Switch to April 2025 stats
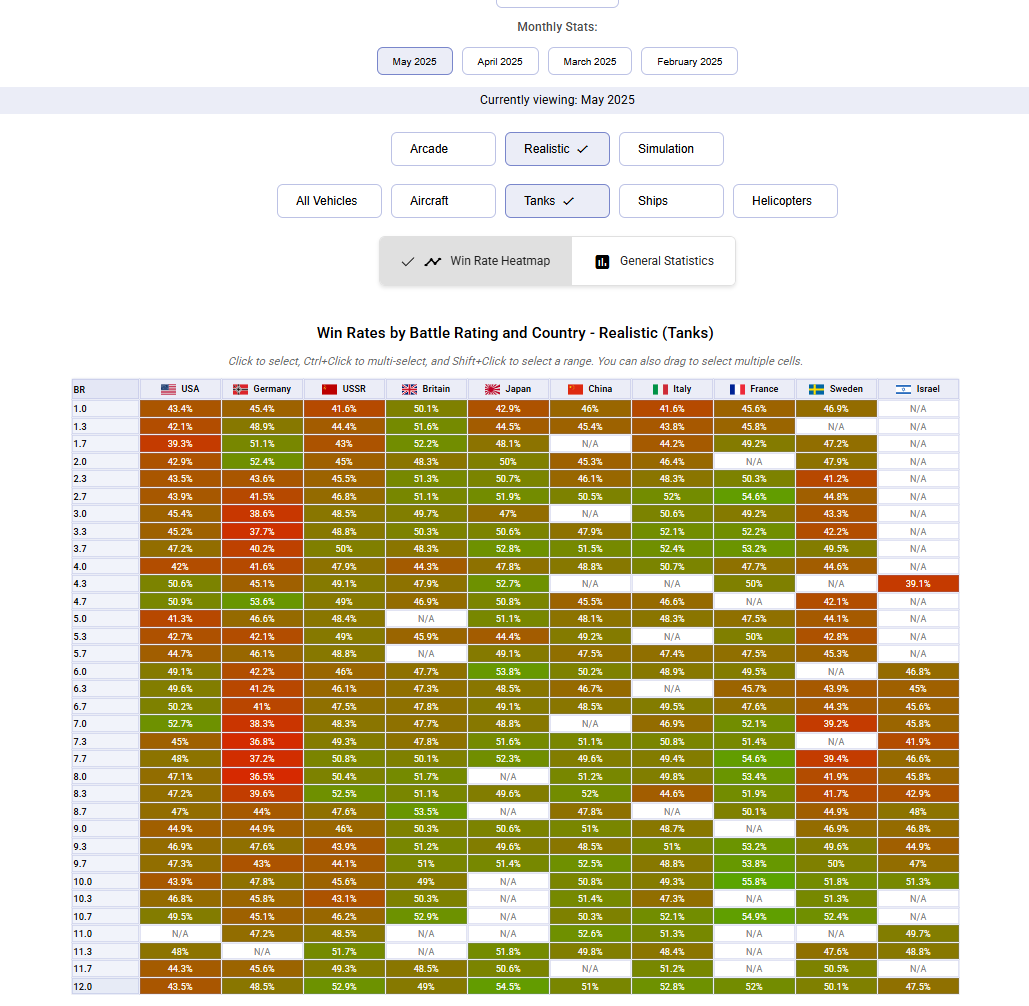Viewport: 1029px width, 1006px height. pyautogui.click(x=500, y=61)
